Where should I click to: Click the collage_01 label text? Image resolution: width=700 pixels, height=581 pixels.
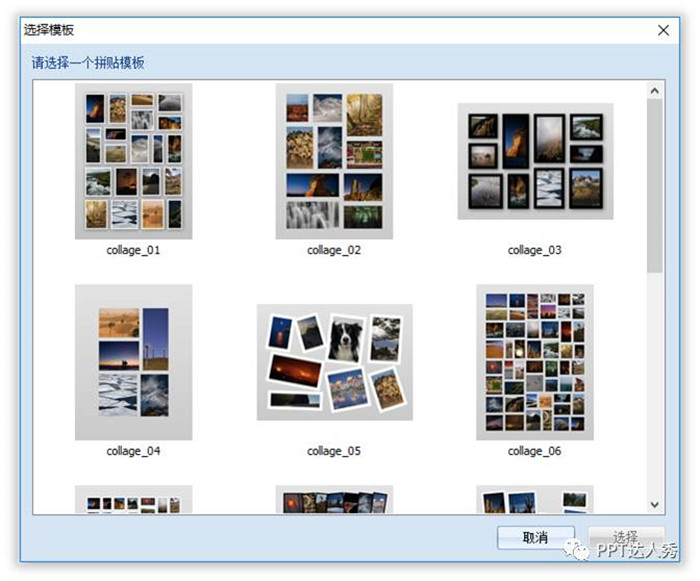tap(133, 250)
